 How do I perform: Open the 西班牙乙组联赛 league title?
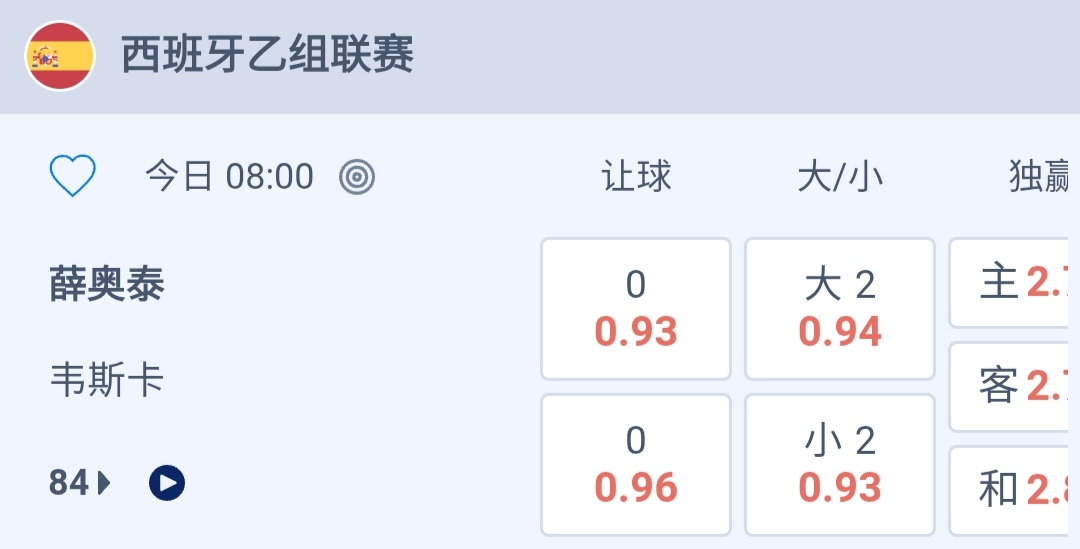click(x=267, y=55)
